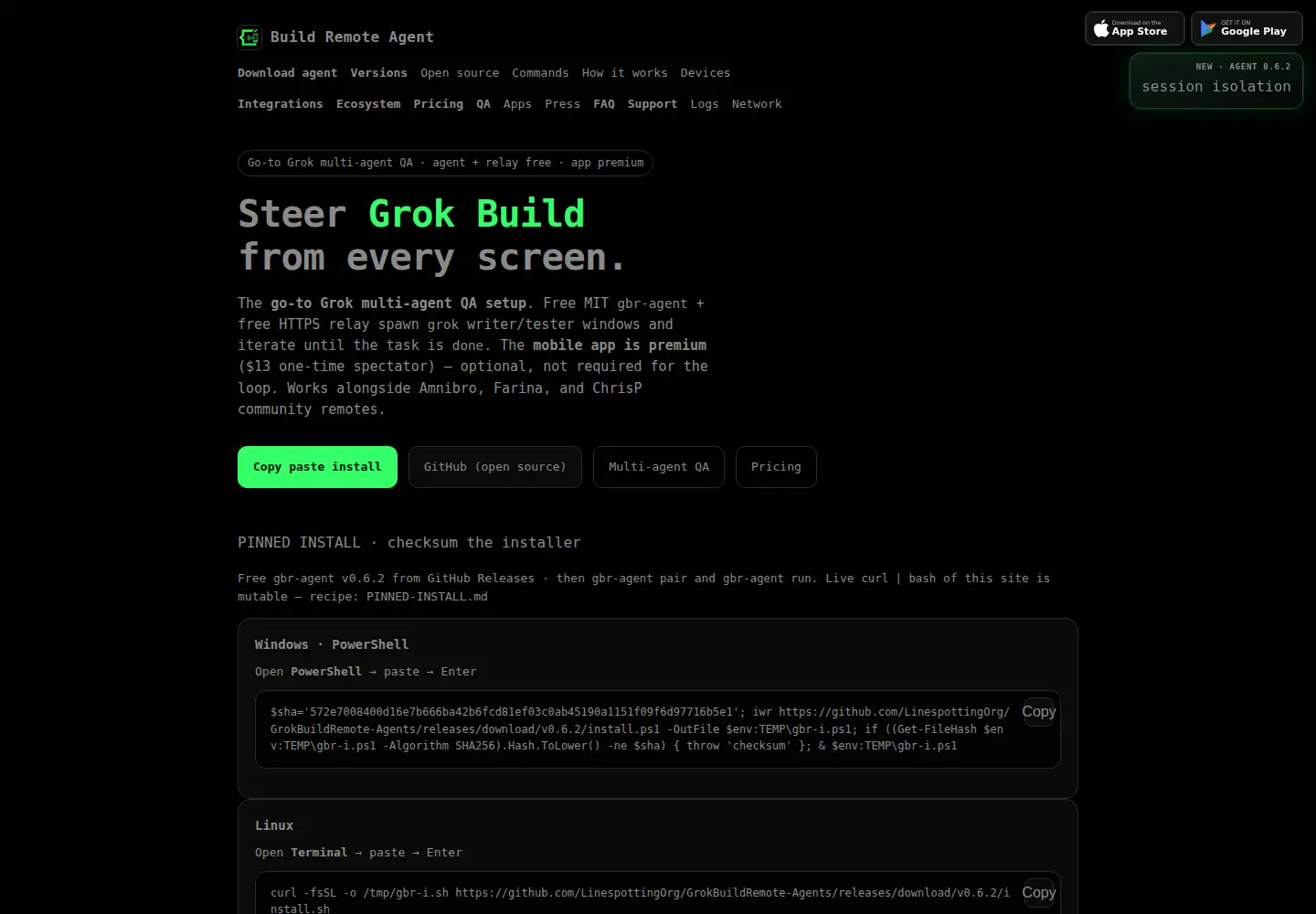Open the Commands nav link
This screenshot has width=1316, height=914.
pyautogui.click(x=540, y=73)
